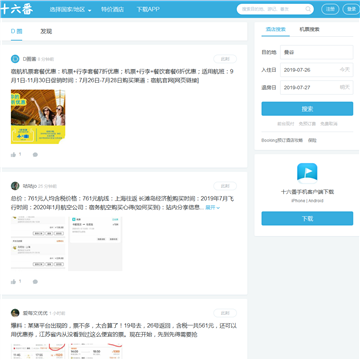Open the 退房日 date field 2019-07-27

pos(317,87)
